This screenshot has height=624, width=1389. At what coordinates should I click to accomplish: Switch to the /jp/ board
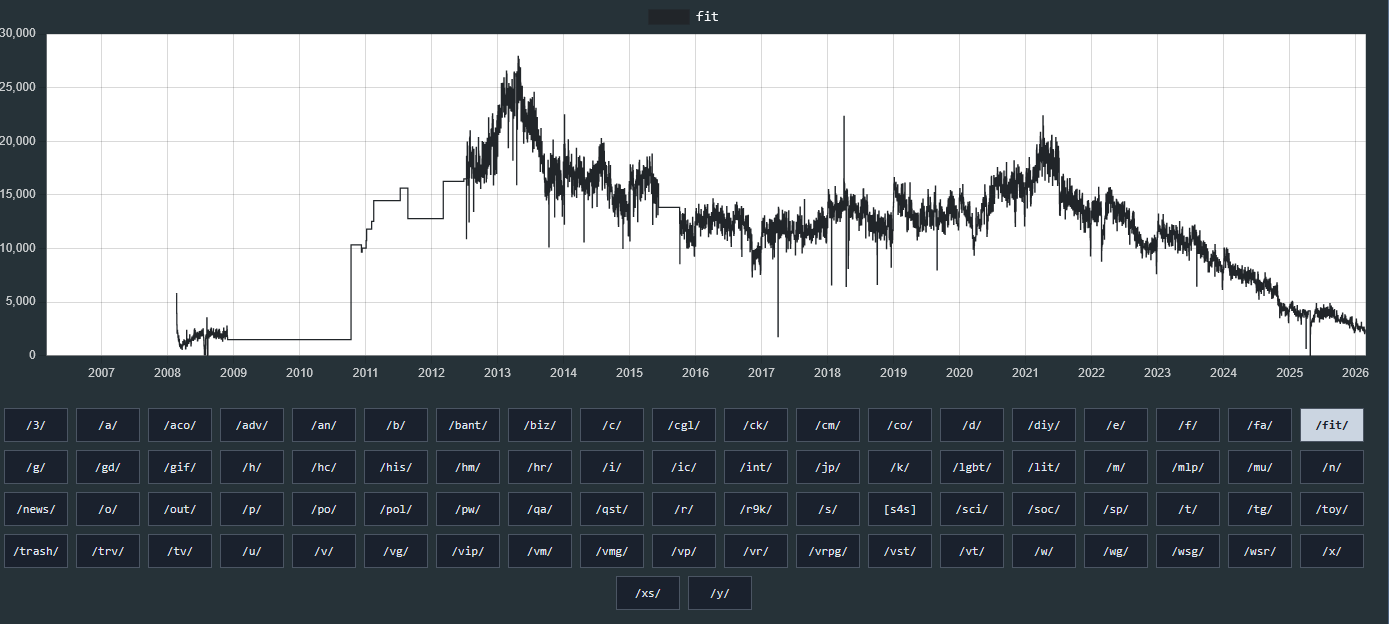coord(828,467)
